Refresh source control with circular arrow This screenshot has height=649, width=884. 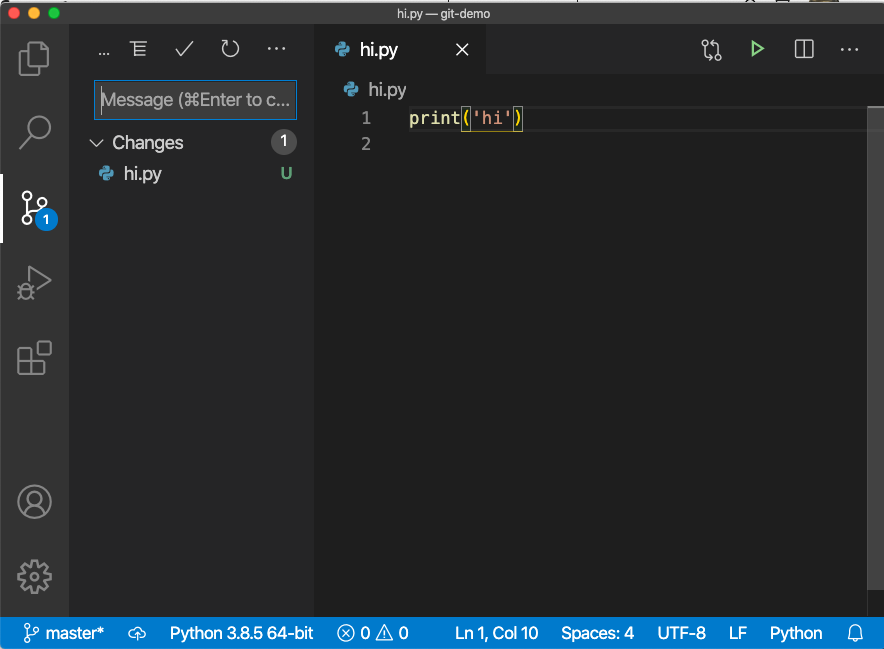(230, 49)
